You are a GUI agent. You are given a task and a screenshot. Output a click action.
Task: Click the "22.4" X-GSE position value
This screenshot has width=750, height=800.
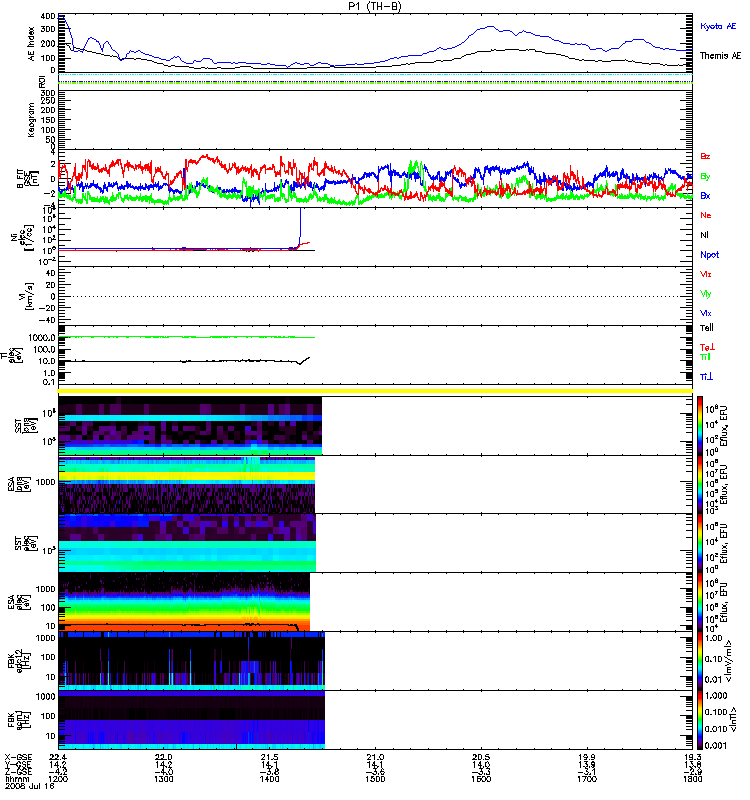click(x=58, y=757)
